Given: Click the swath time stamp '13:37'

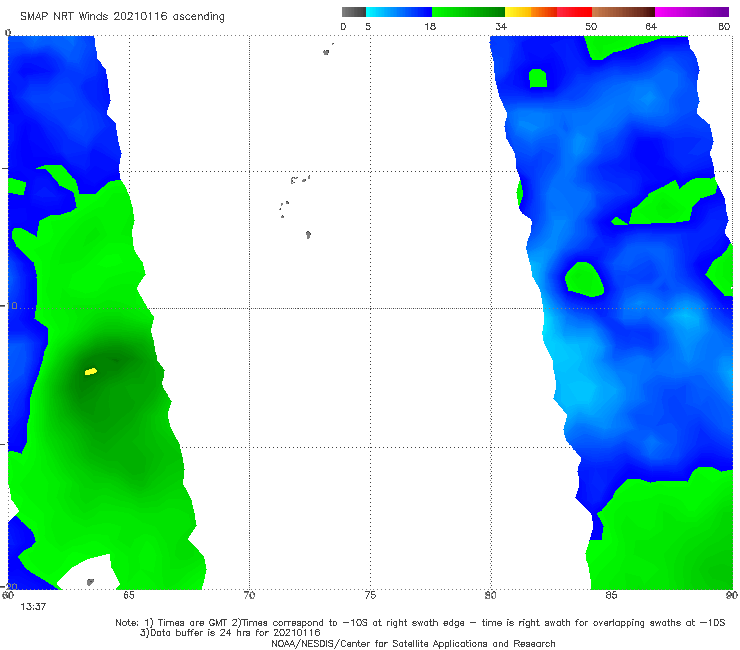Looking at the screenshot, I should click(x=33, y=607).
